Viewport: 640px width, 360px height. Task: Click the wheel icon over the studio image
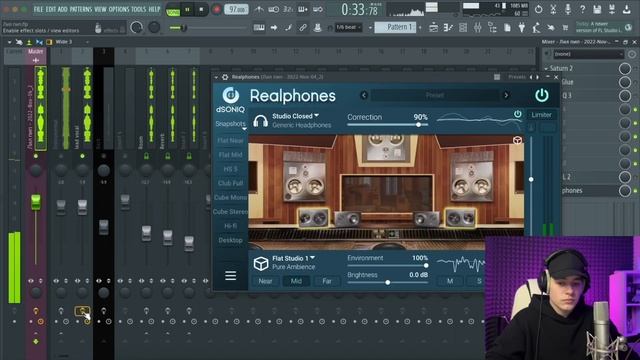click(x=517, y=141)
